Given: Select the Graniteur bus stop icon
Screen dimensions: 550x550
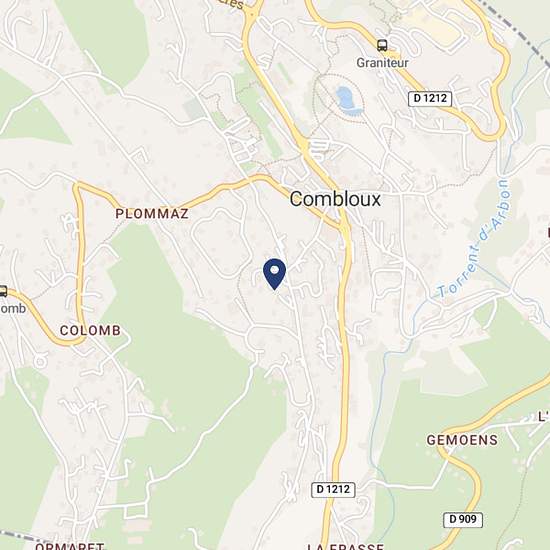Looking at the screenshot, I should pos(382,45).
